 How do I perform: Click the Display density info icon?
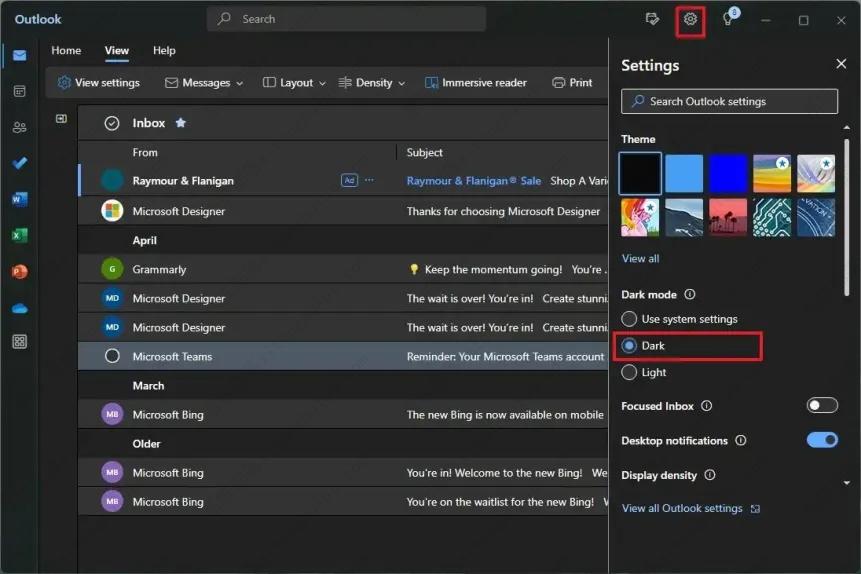point(710,475)
